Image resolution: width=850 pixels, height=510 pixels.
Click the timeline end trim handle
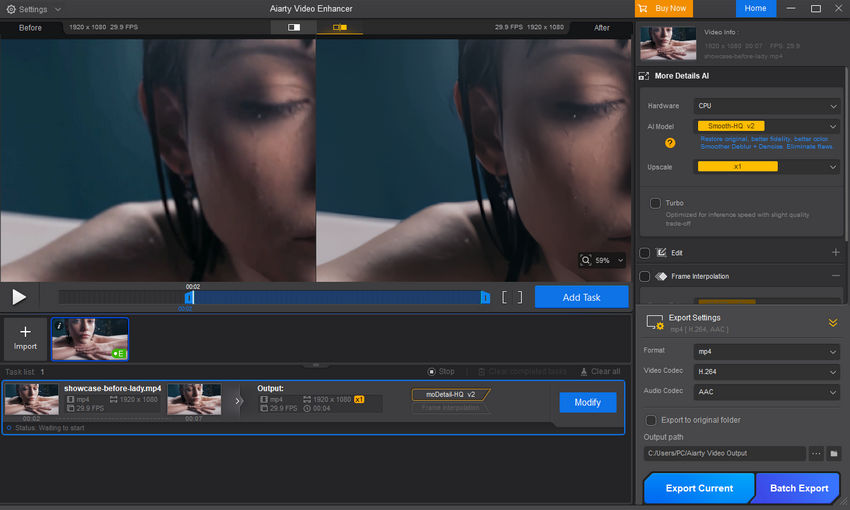[485, 297]
